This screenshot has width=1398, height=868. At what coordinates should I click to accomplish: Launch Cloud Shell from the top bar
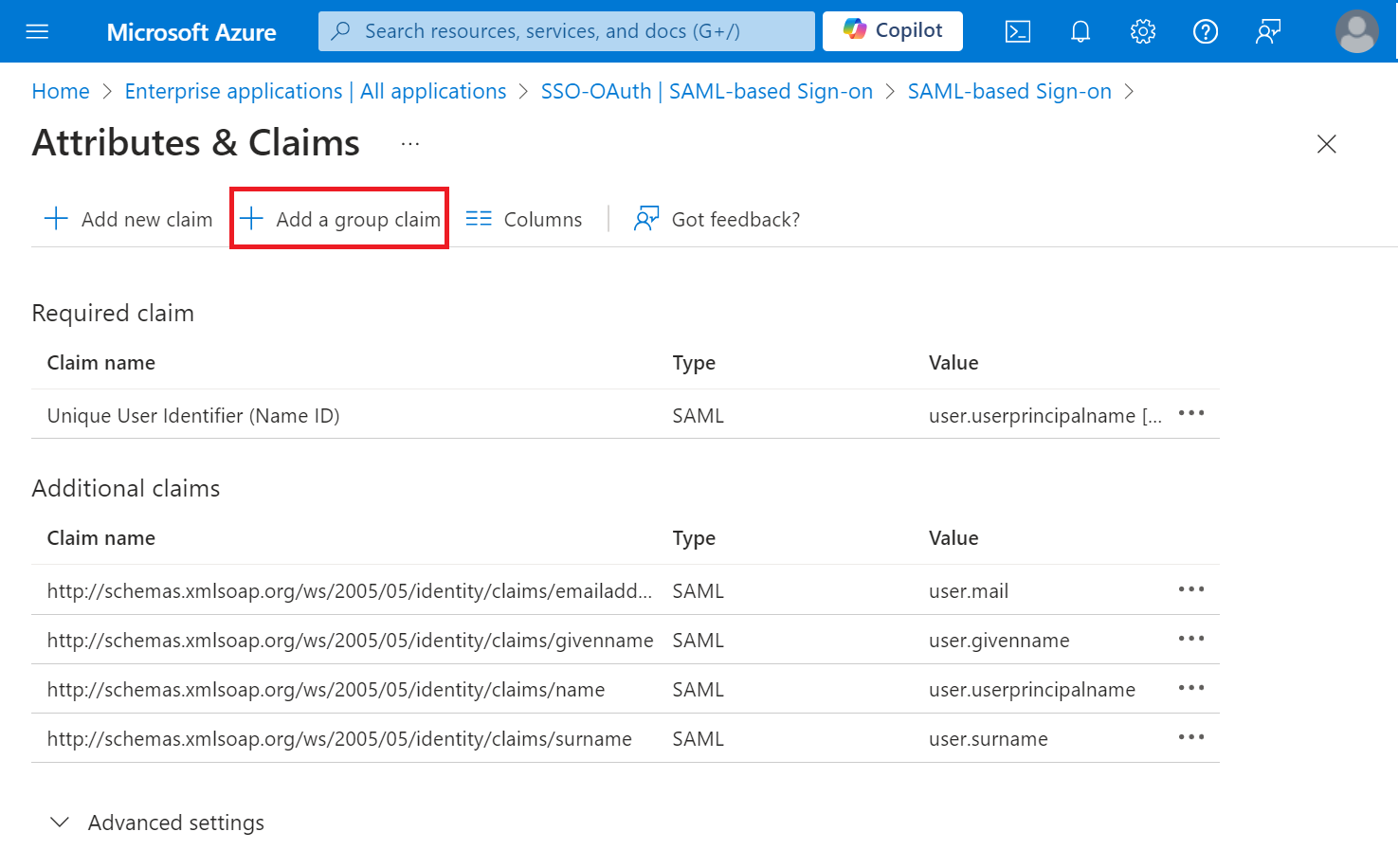1017,32
